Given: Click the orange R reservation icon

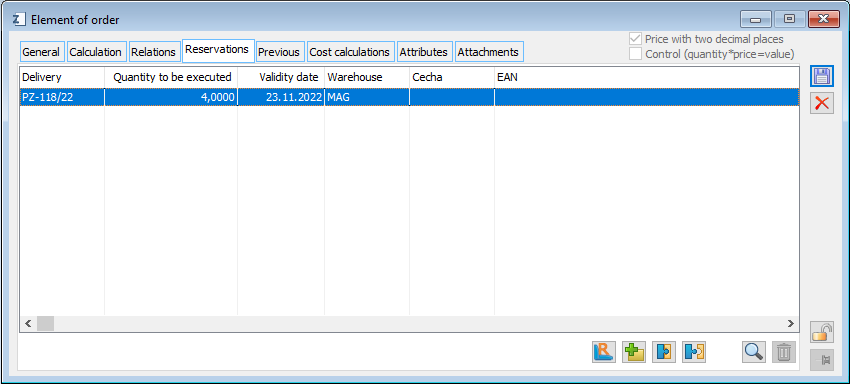Looking at the screenshot, I should point(604,351).
